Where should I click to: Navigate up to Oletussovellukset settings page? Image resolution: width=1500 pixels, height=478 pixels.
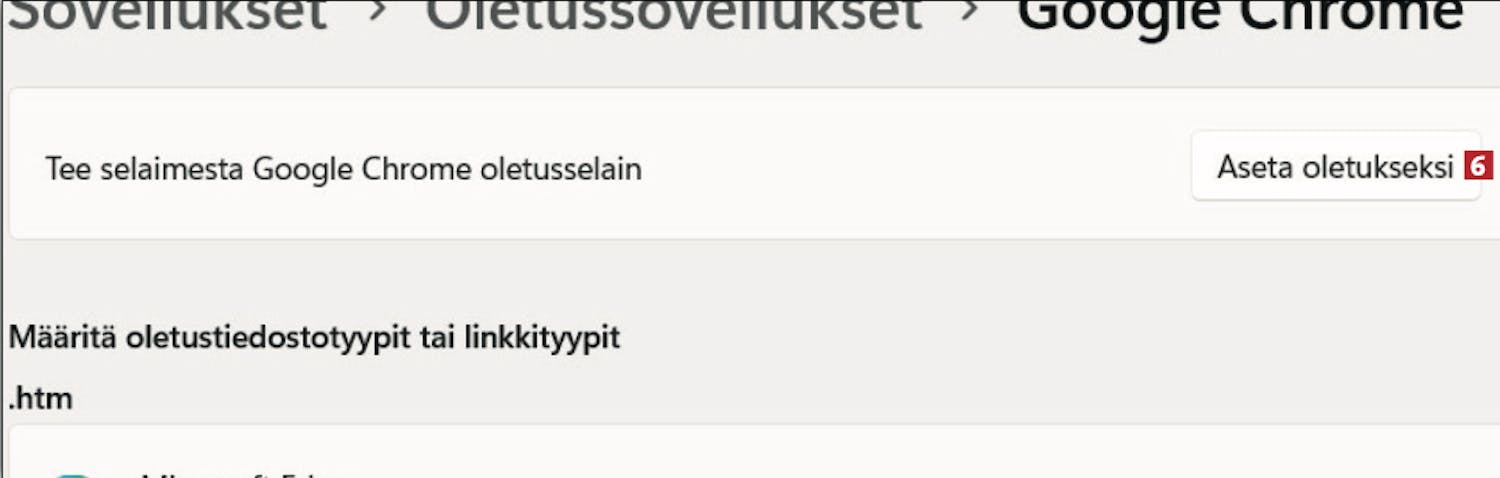(x=673, y=14)
